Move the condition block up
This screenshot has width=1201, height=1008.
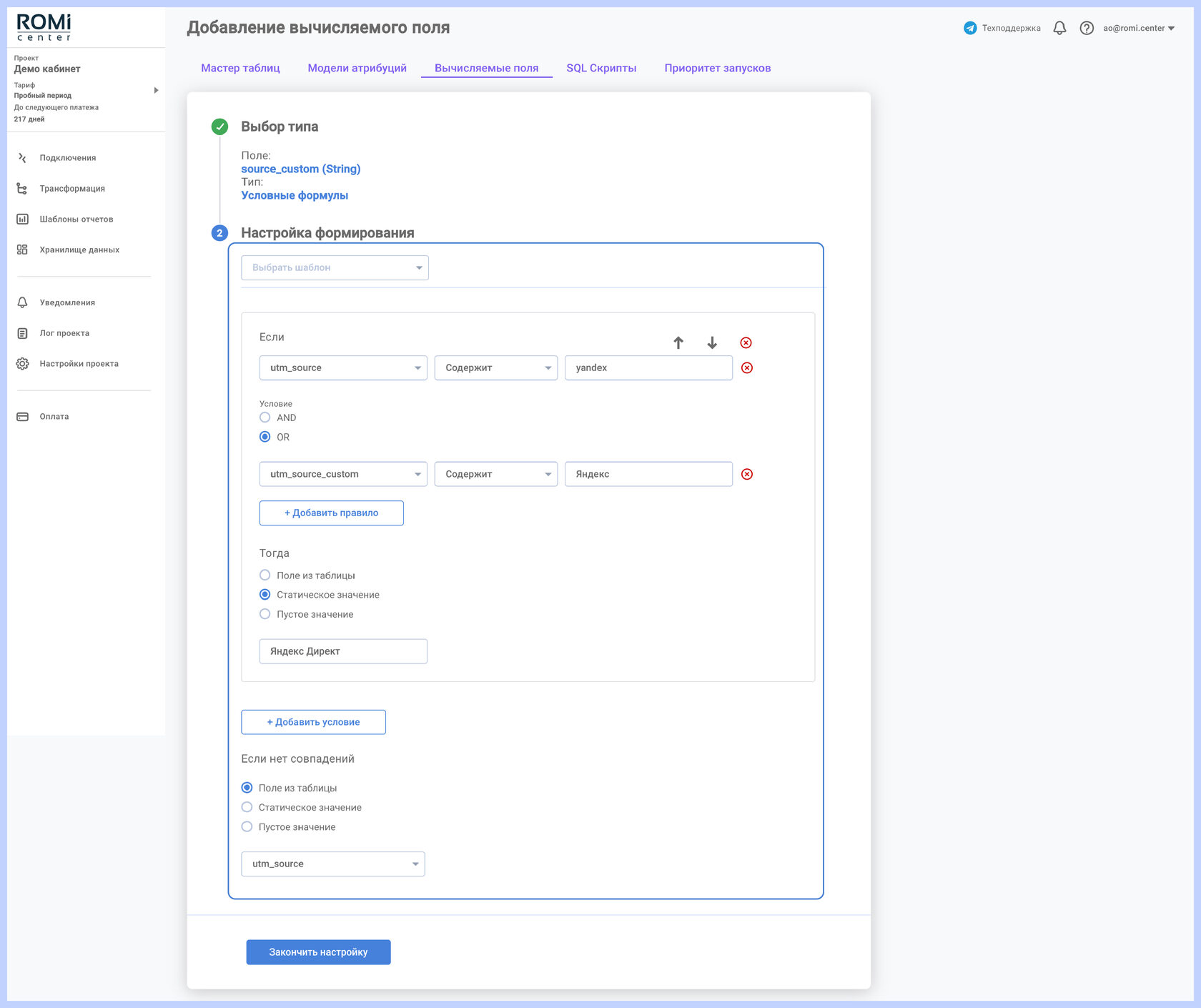pyautogui.click(x=678, y=343)
